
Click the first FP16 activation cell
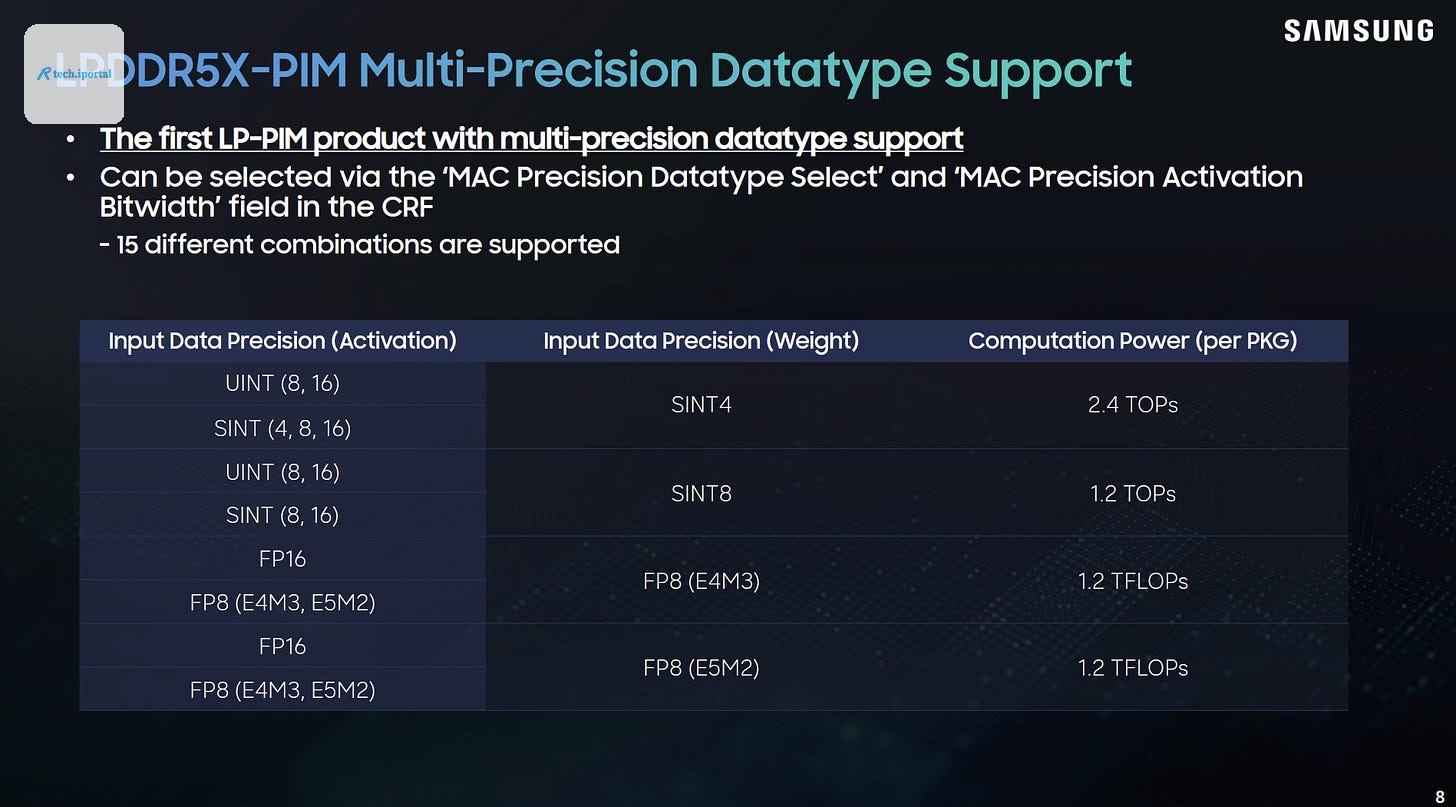coord(282,558)
